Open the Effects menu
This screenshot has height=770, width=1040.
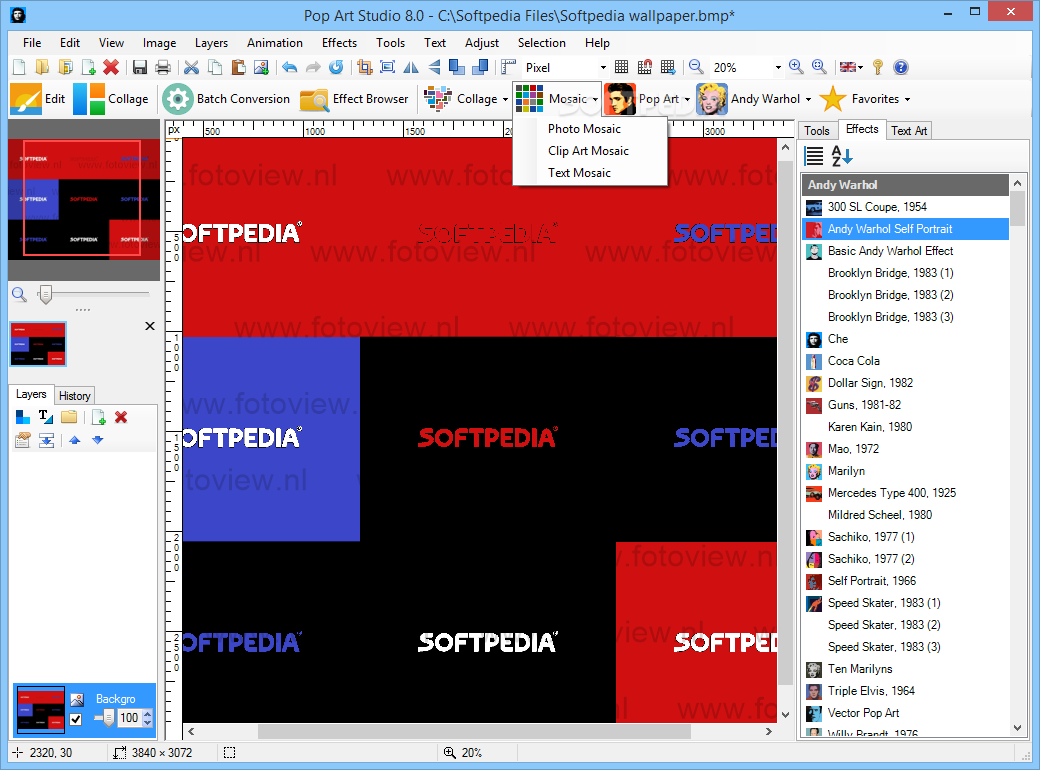[339, 42]
